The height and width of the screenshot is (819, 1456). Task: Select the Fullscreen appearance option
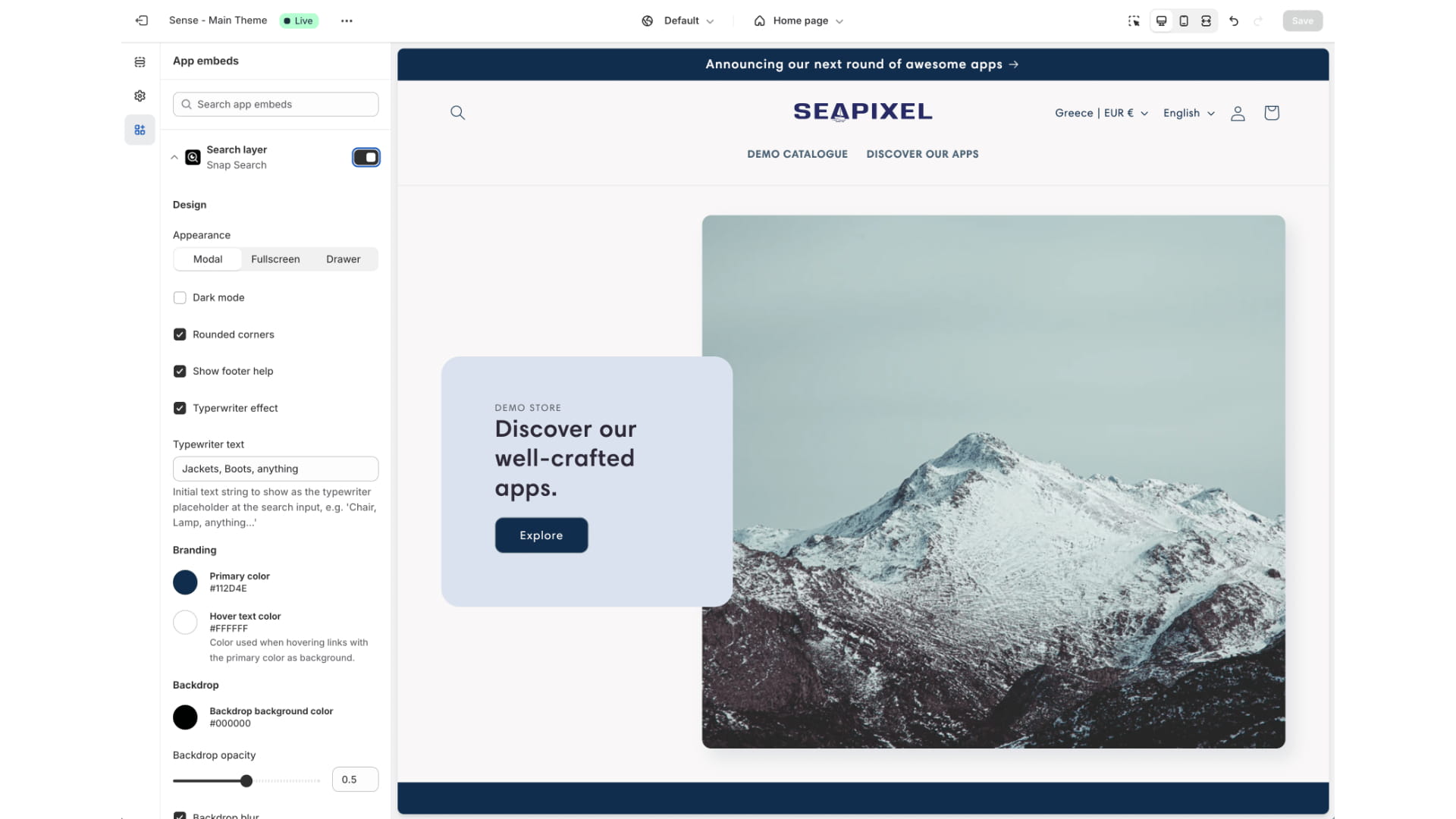pos(275,259)
